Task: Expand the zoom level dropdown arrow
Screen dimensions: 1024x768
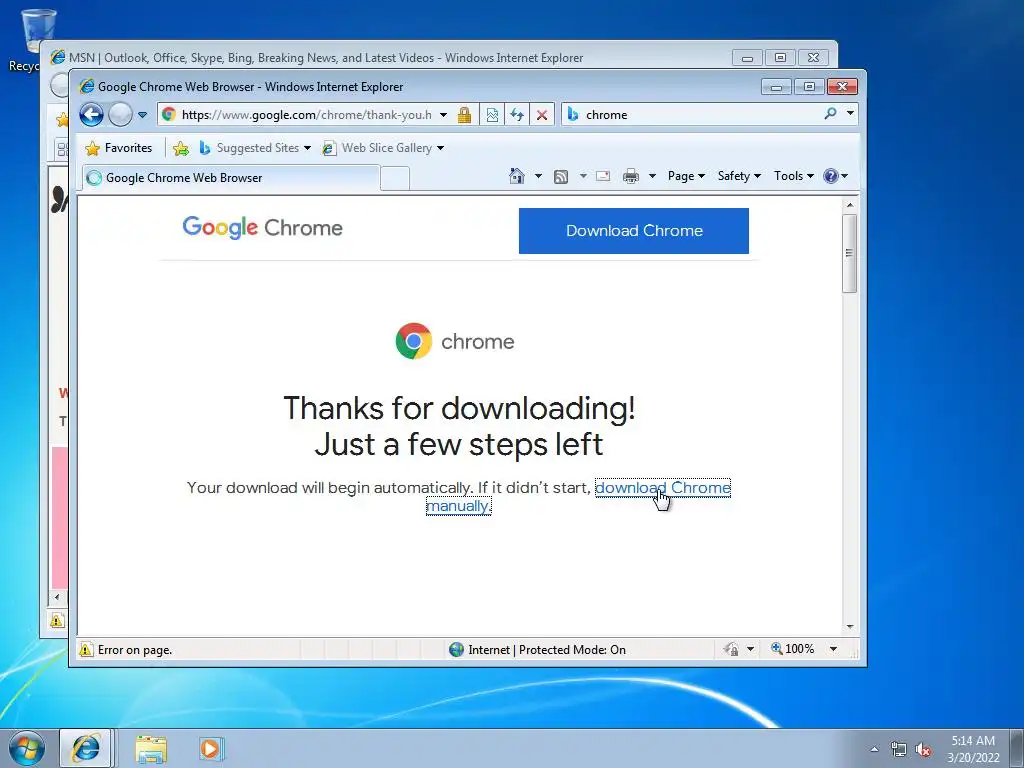Action: point(833,648)
